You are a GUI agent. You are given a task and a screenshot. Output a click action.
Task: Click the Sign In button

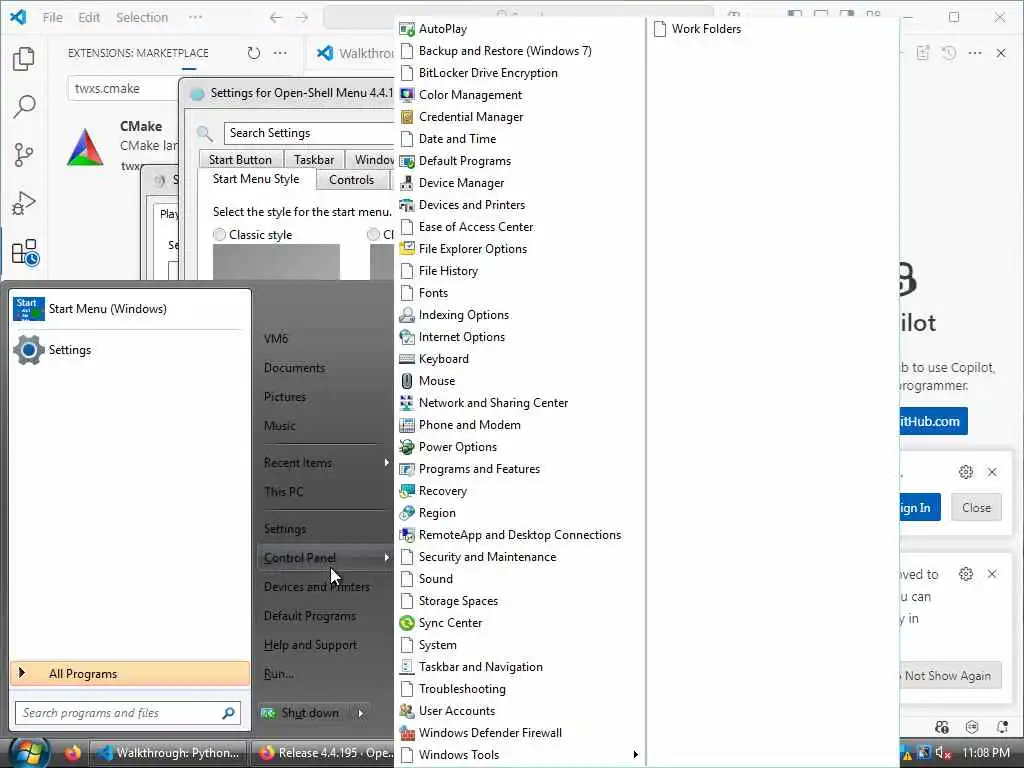[919, 507]
